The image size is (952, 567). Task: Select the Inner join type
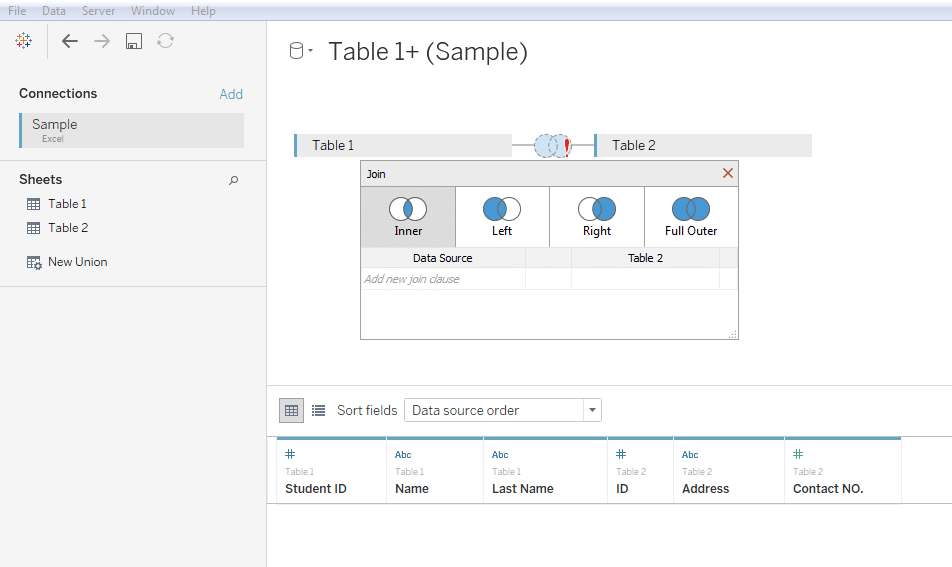408,217
